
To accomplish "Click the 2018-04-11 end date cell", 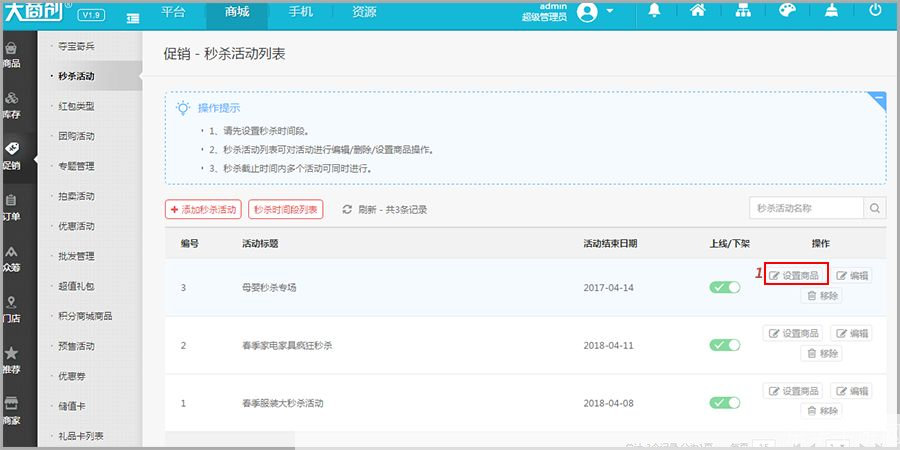I will tap(608, 346).
